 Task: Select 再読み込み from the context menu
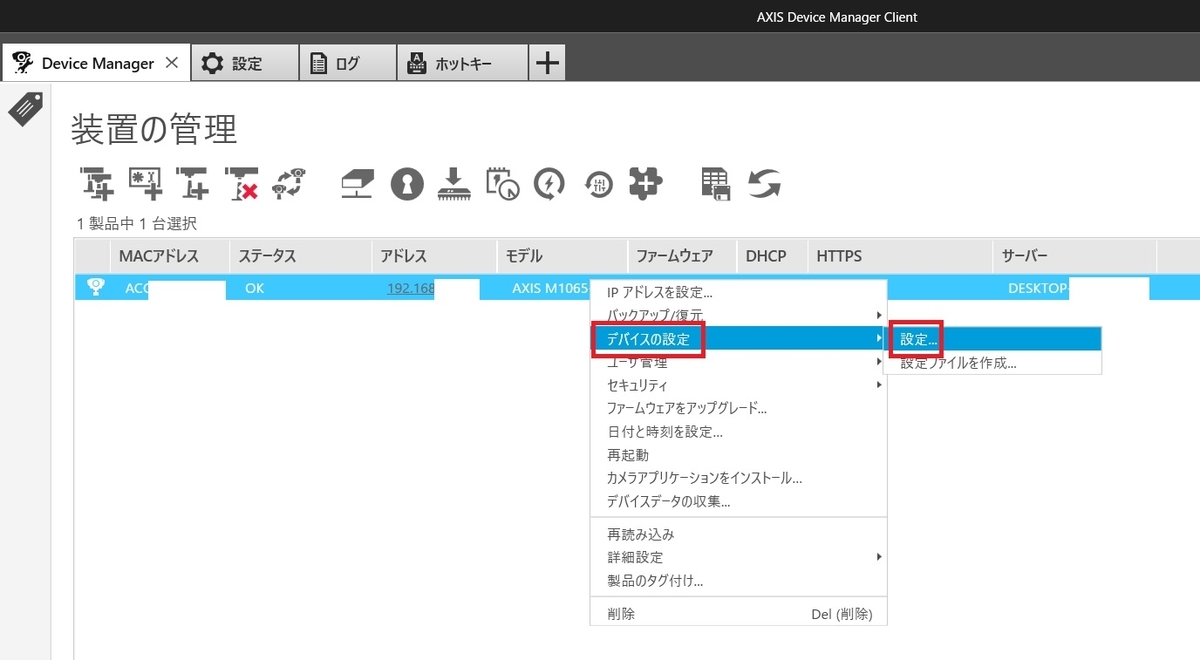(x=738, y=534)
